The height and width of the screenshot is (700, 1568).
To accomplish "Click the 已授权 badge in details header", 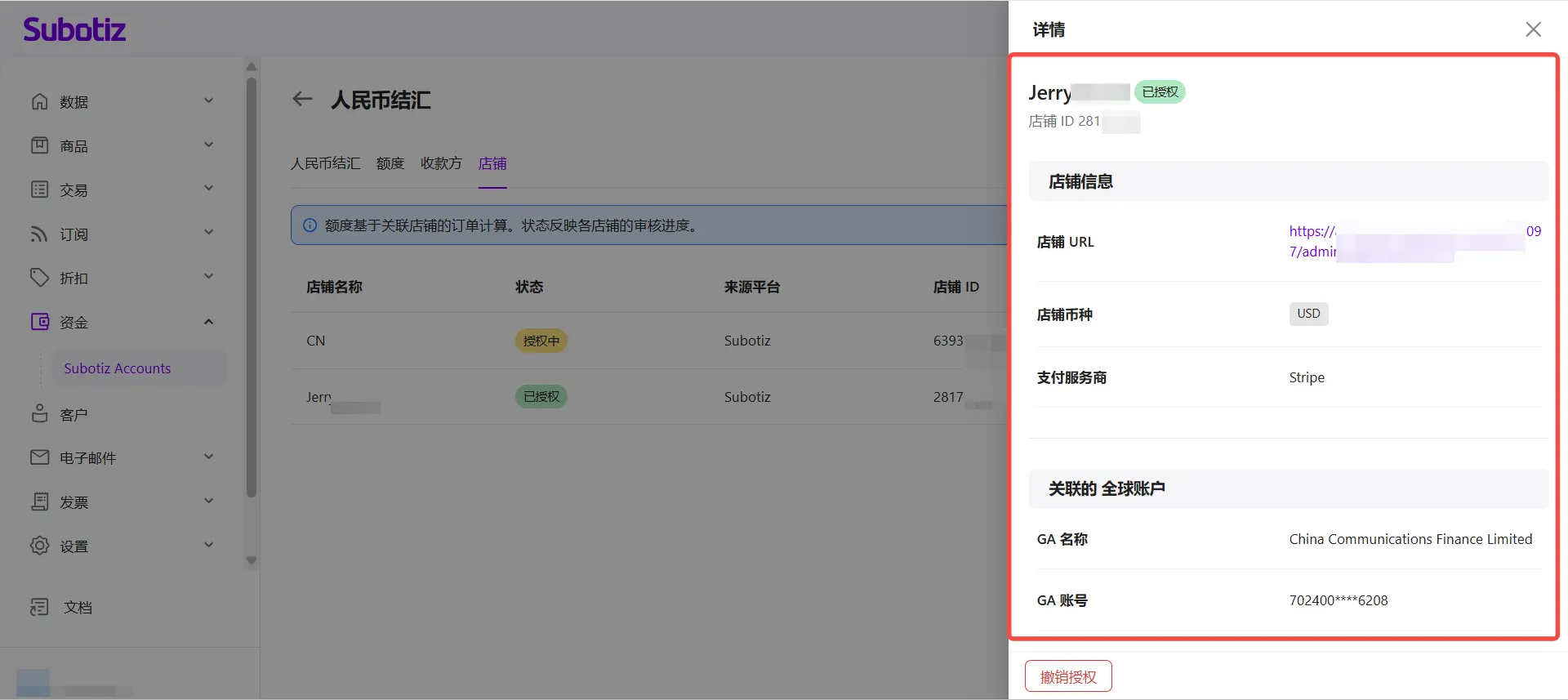I will [1160, 92].
